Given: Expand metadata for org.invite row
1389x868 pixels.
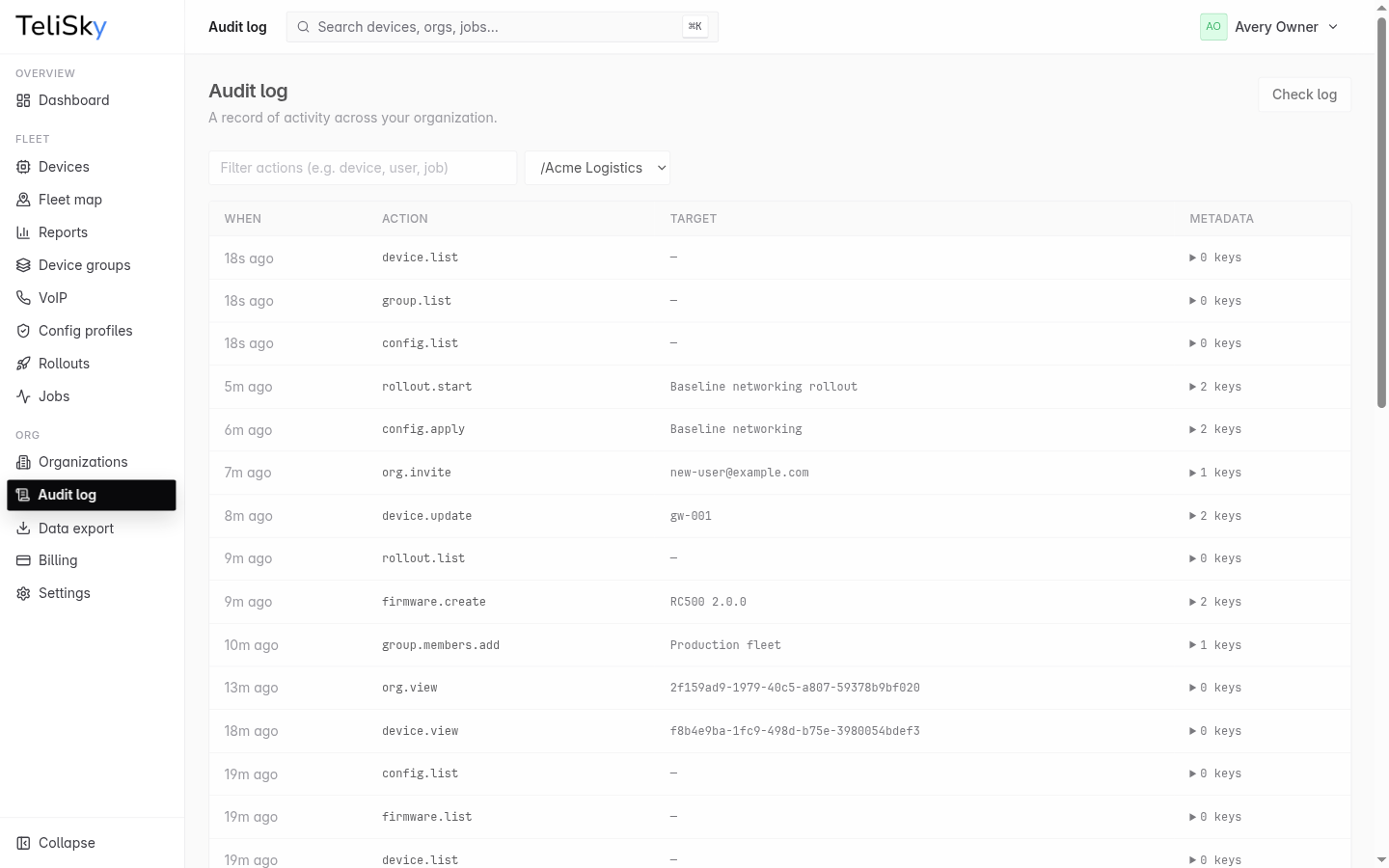Looking at the screenshot, I should pos(1215,473).
